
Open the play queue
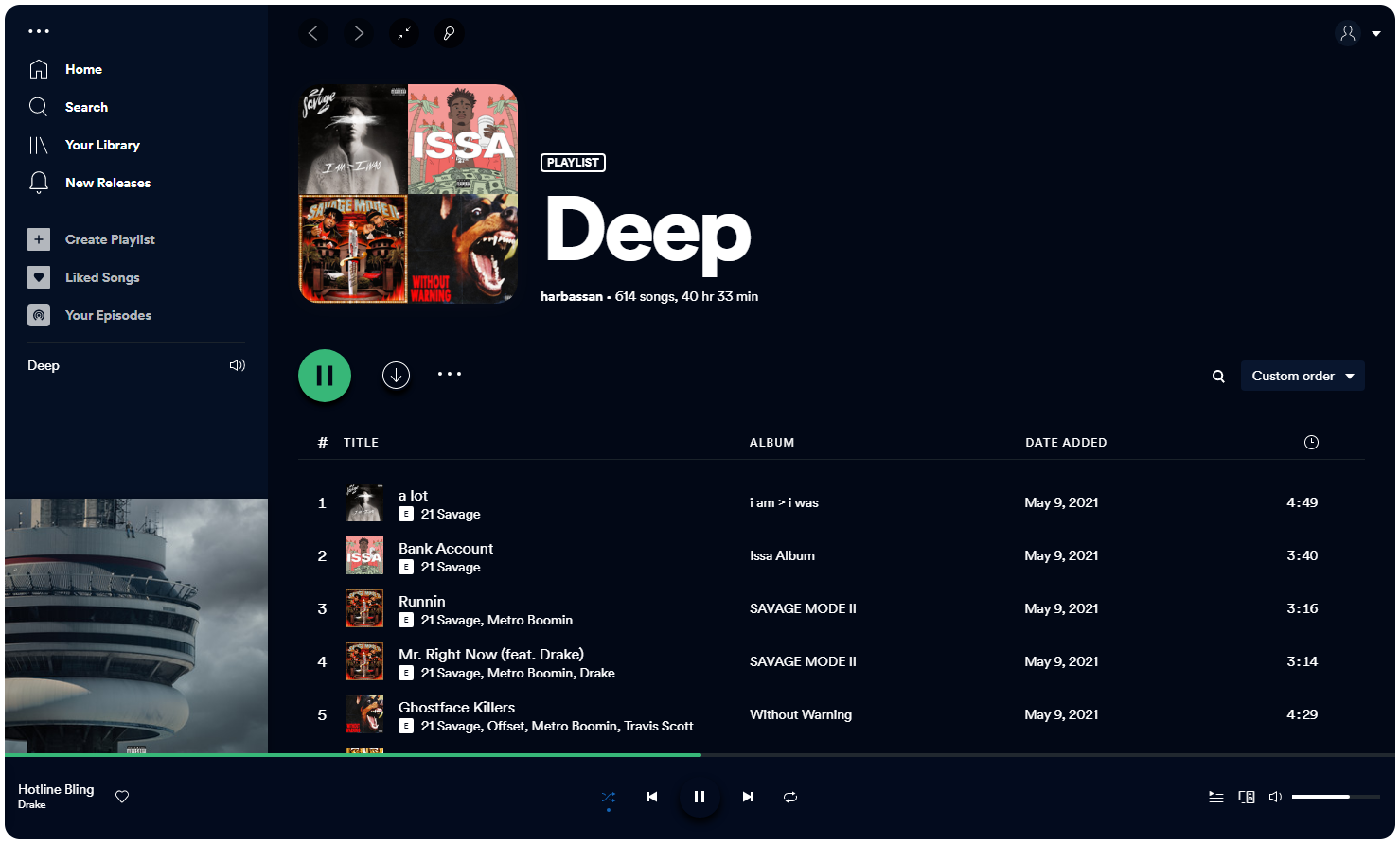pos(1216,797)
